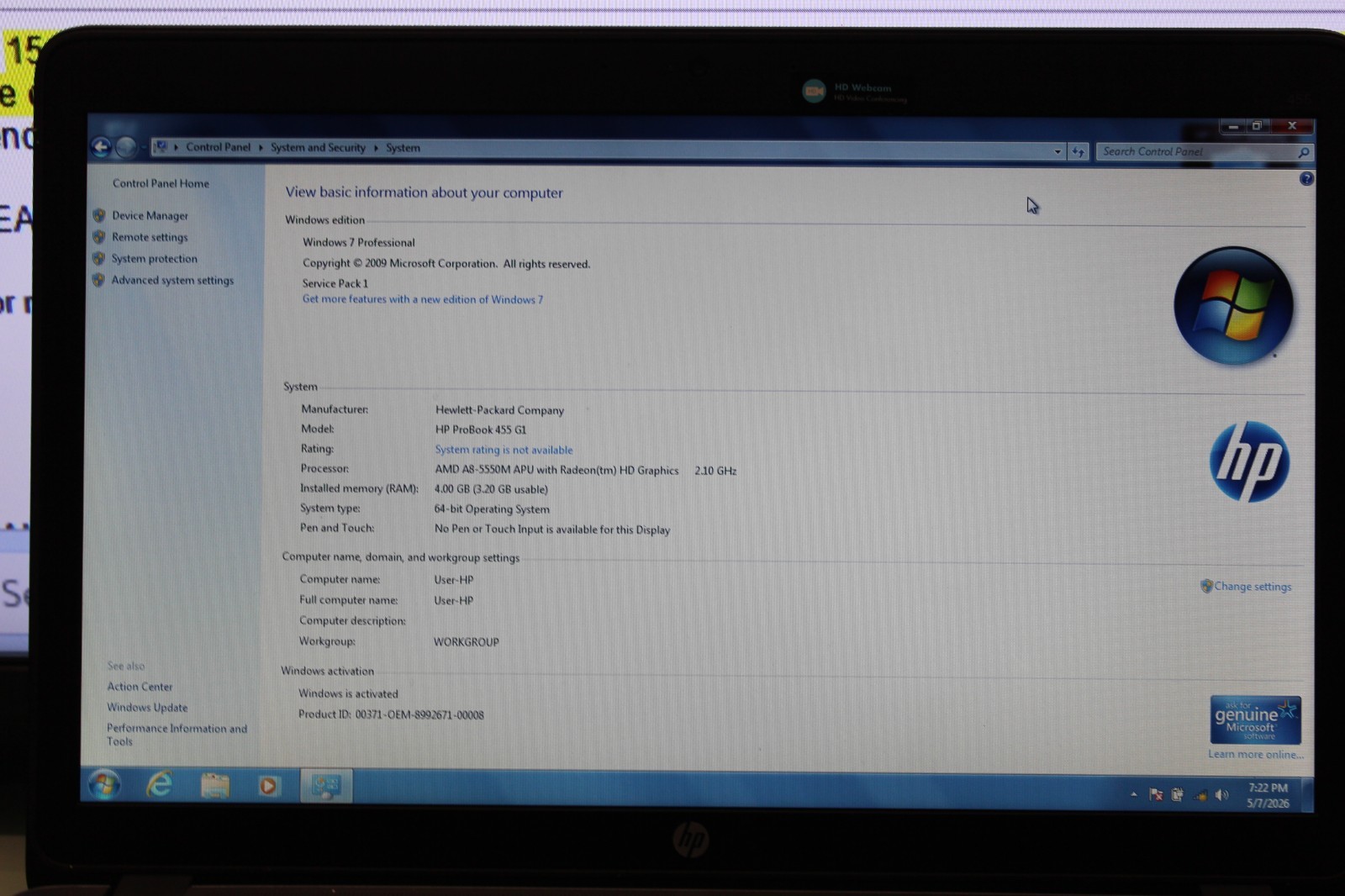Viewport: 1345px width, 896px height.
Task: Open System and Security breadcrumb
Action: point(318,147)
